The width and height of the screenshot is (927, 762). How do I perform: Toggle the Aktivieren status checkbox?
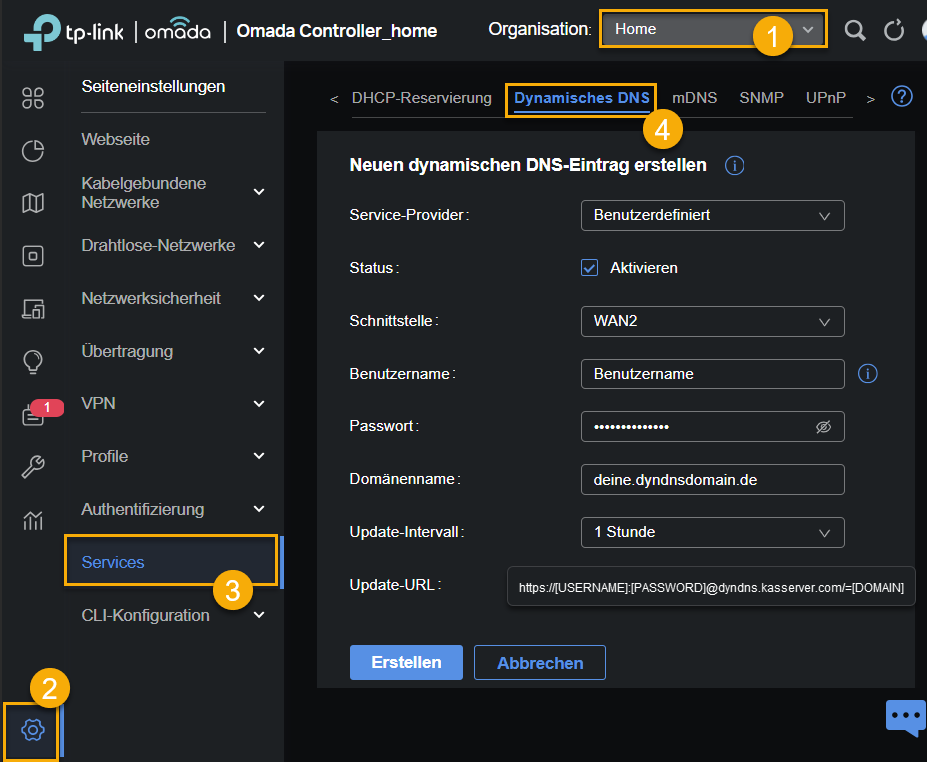click(589, 268)
